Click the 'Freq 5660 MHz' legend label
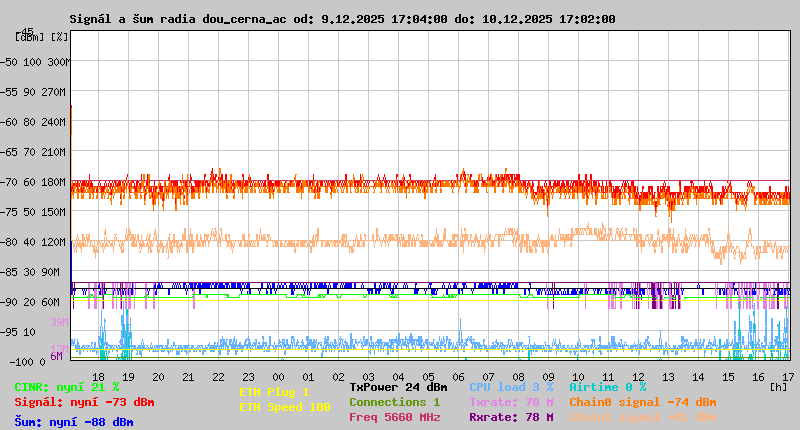 tap(395, 417)
